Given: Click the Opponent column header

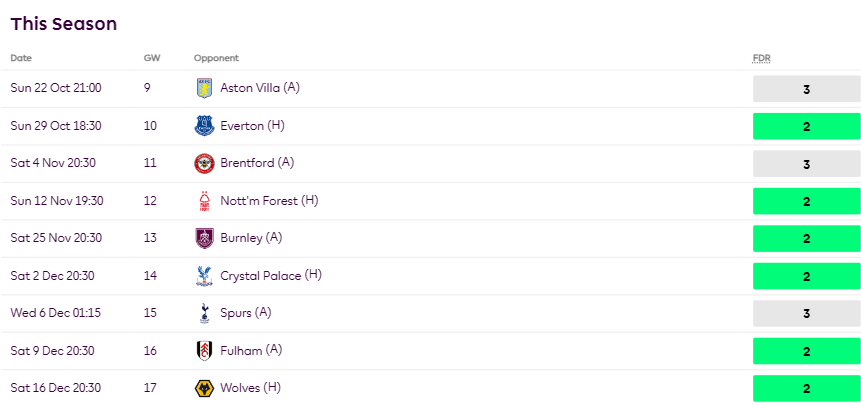Looking at the screenshot, I should (216, 58).
